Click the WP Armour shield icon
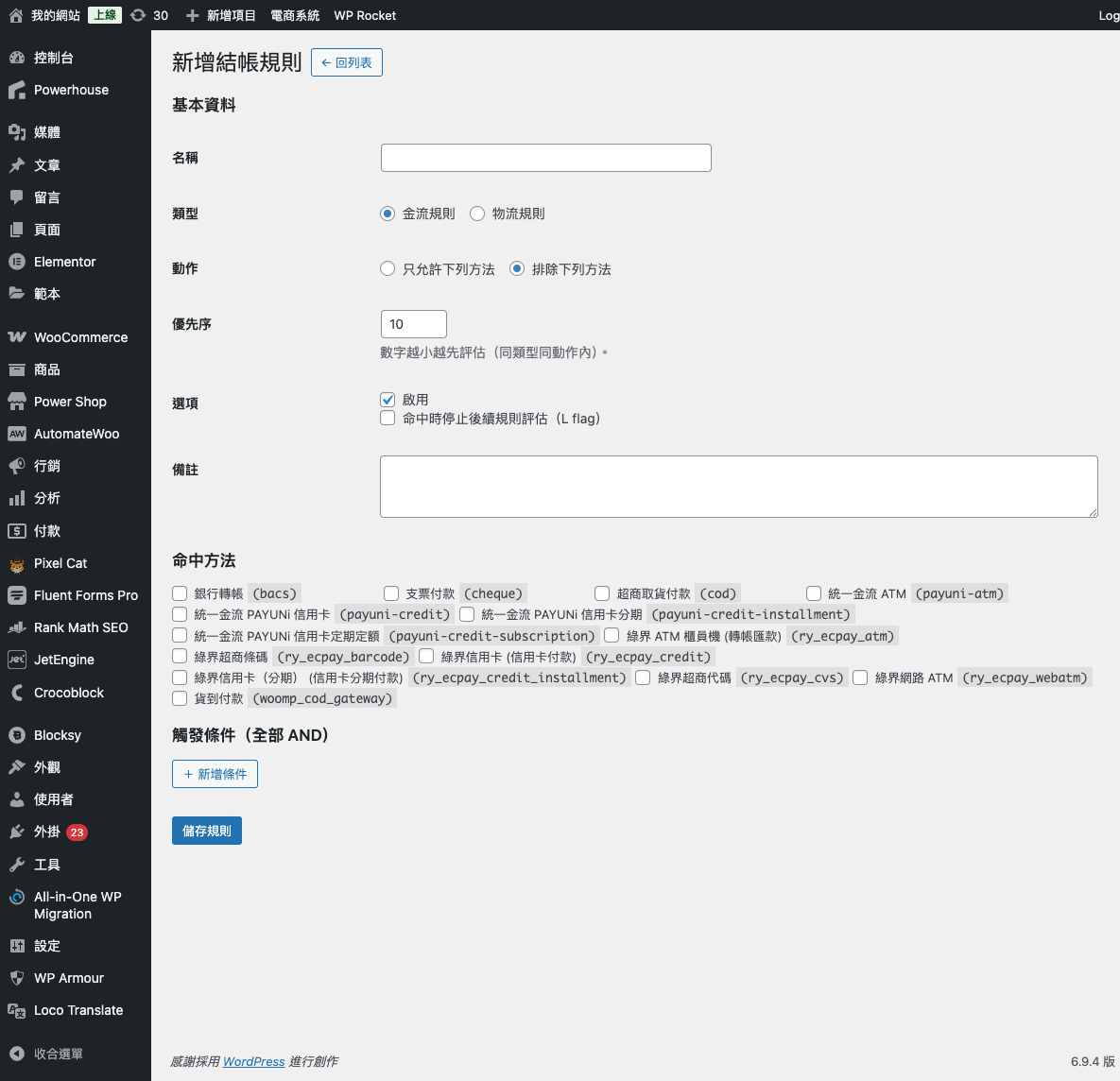This screenshot has height=1081, width=1120. pyautogui.click(x=17, y=977)
